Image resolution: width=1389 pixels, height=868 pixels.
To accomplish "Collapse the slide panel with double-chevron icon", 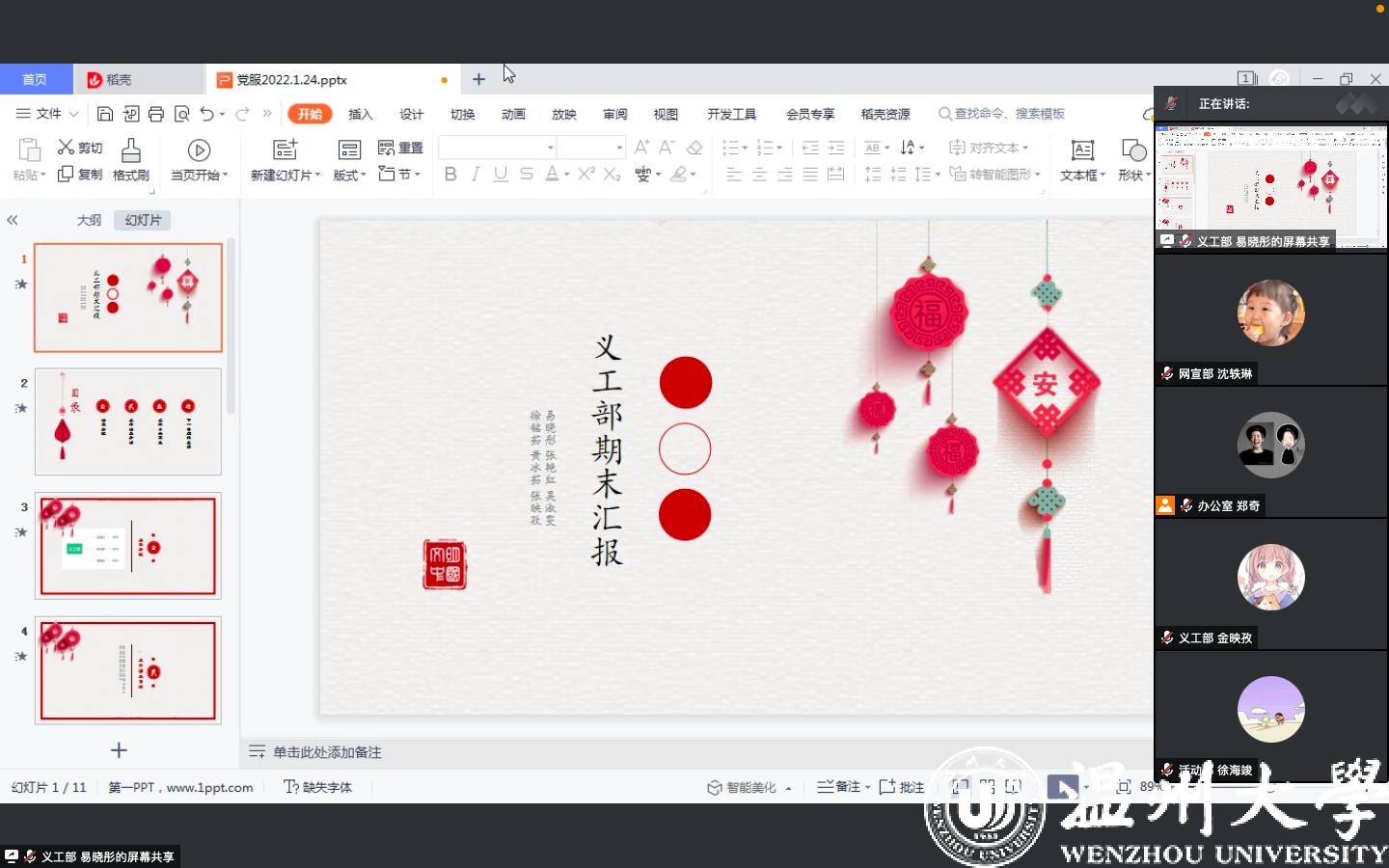I will tap(13, 220).
